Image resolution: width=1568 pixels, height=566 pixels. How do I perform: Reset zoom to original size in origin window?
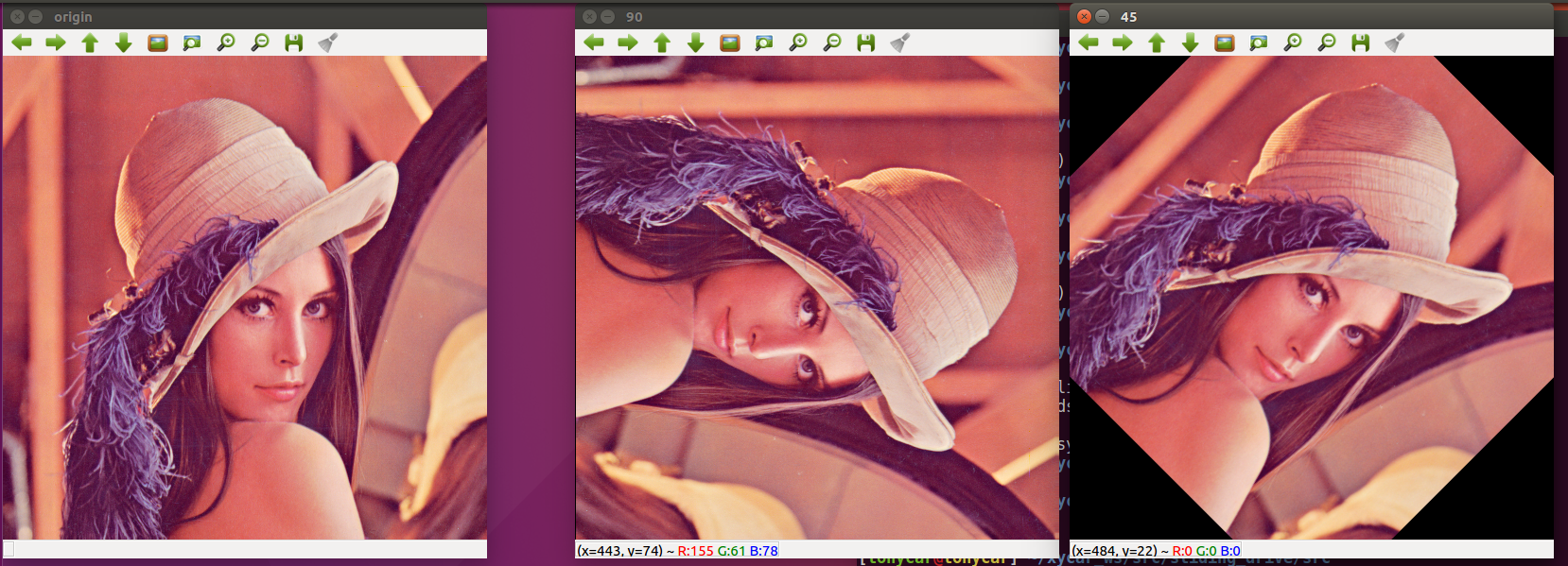tap(158, 43)
